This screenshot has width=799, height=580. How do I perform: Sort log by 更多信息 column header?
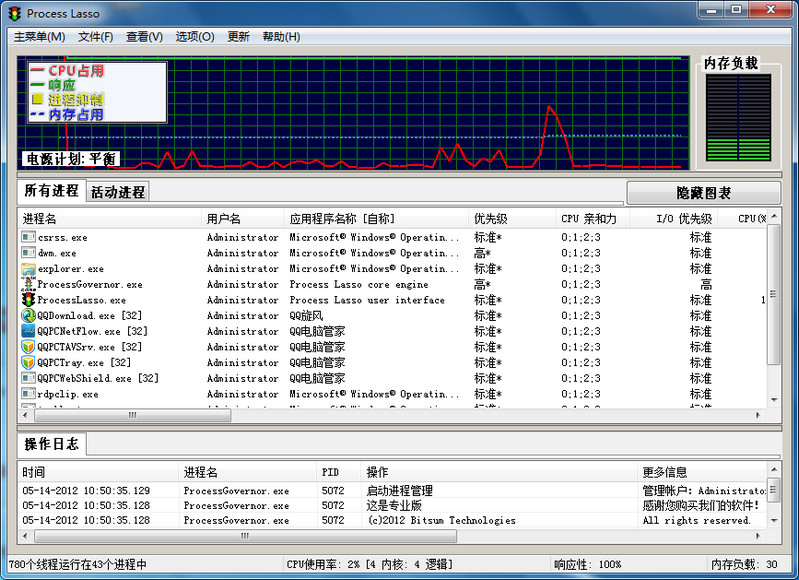coord(702,472)
